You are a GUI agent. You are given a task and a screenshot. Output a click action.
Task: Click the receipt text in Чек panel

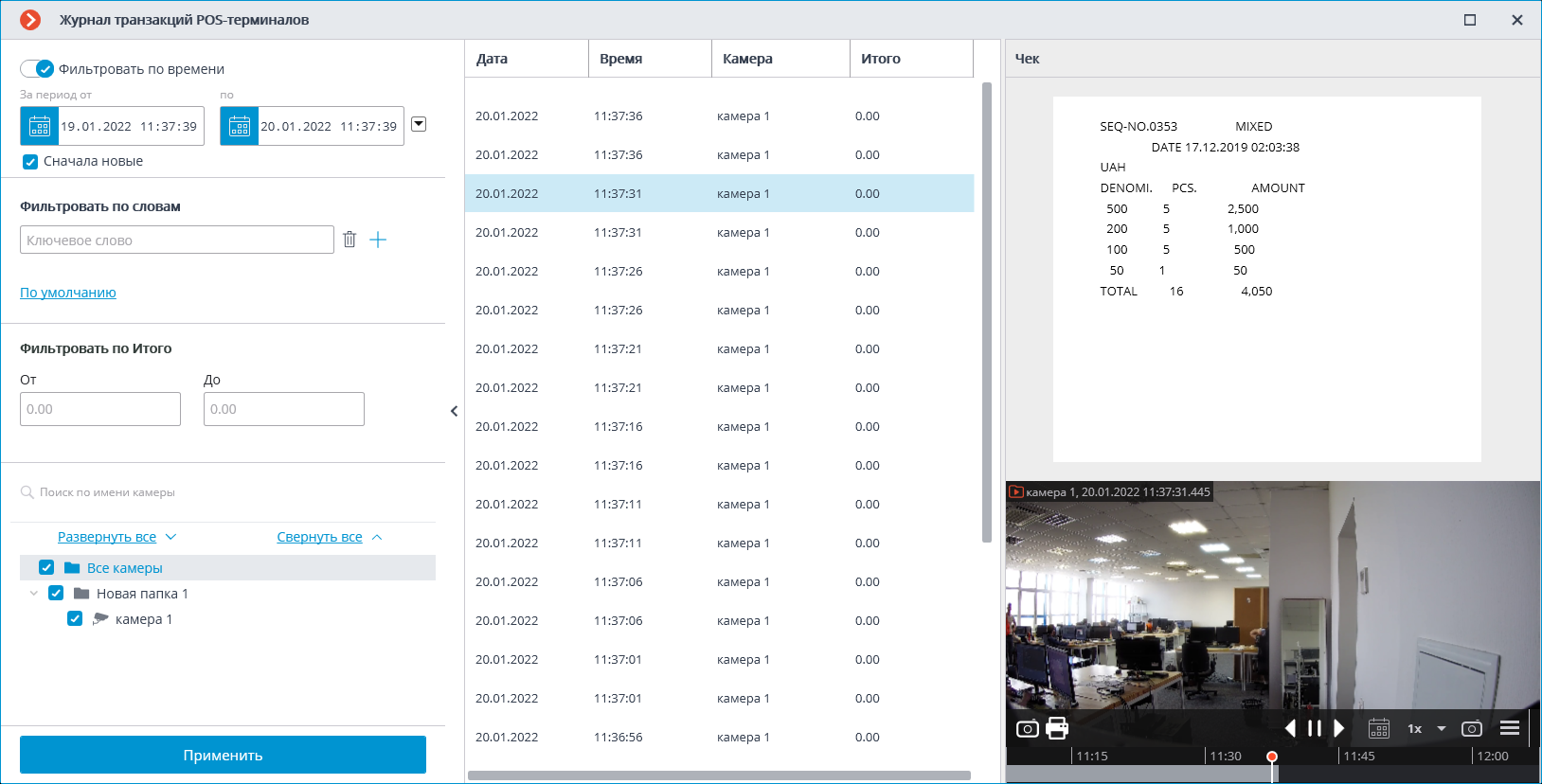(1202, 208)
